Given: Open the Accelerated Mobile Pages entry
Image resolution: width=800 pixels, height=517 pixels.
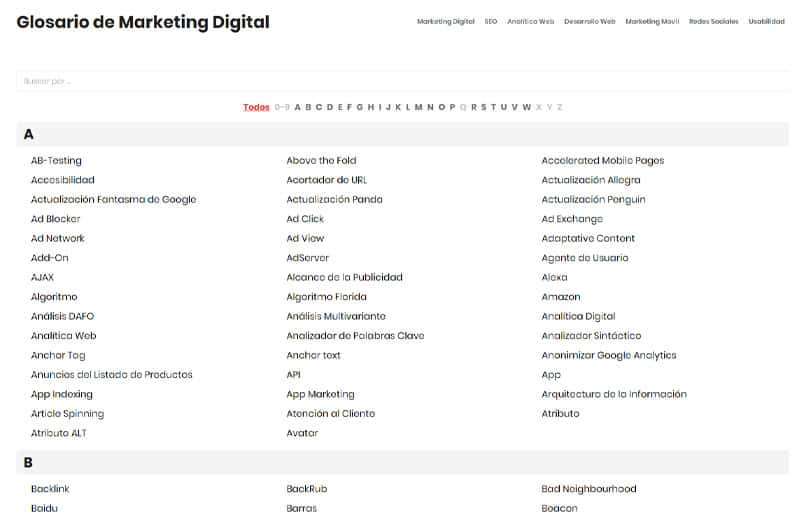Looking at the screenshot, I should coord(602,160).
